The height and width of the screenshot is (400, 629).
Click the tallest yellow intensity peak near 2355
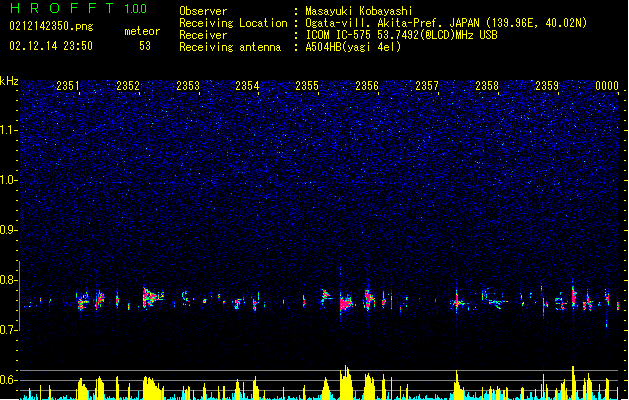346,382
